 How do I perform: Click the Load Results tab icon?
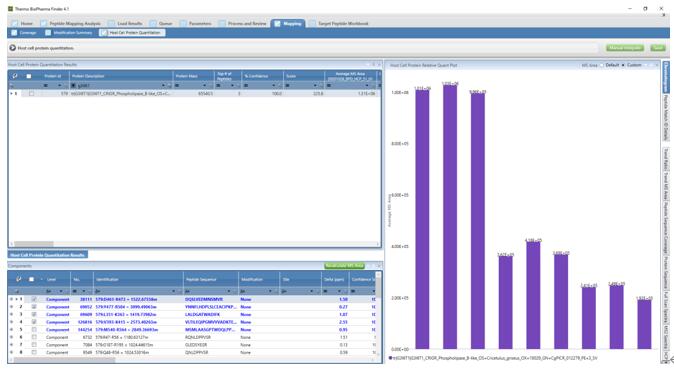point(111,24)
